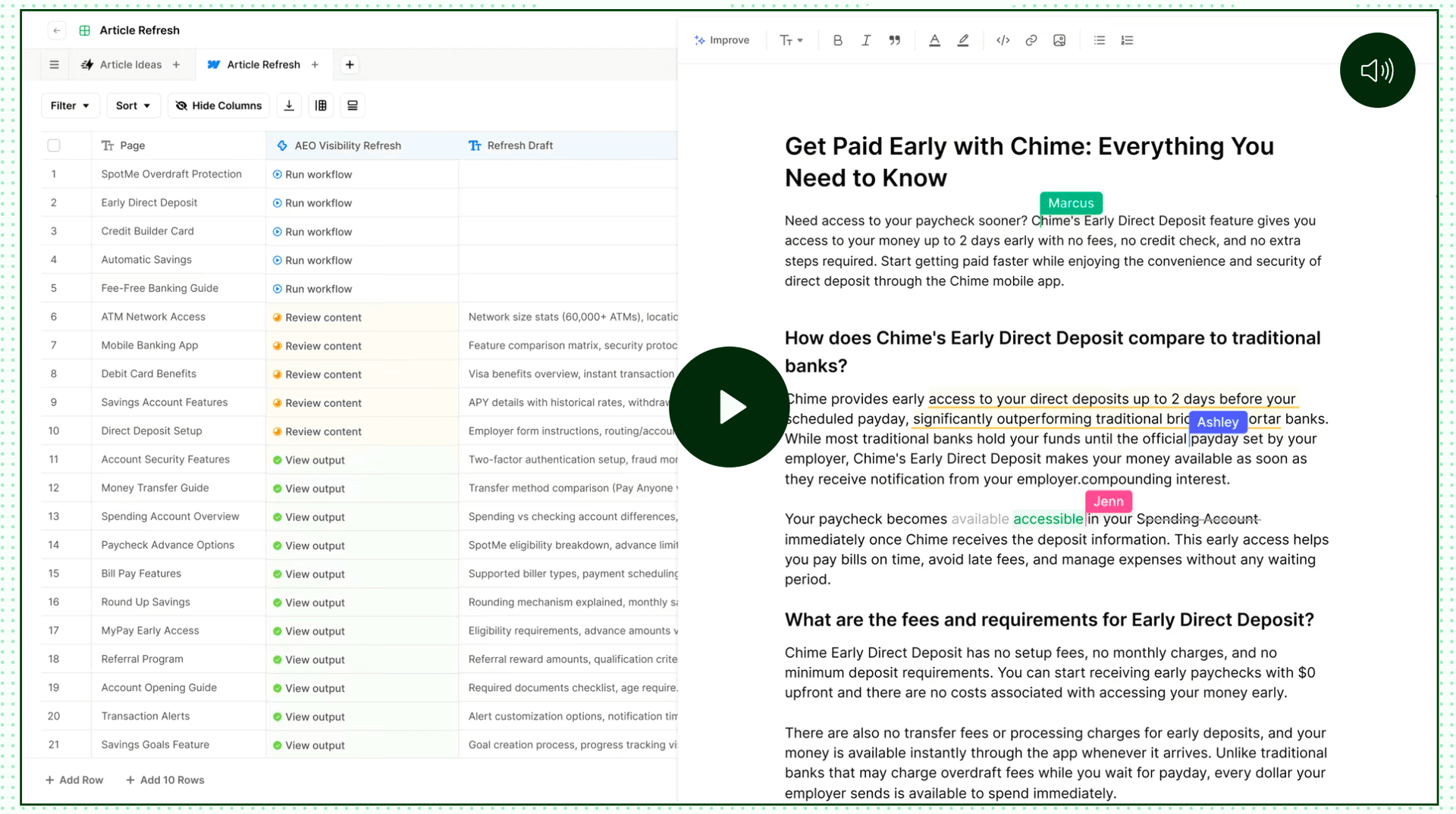Click the Improve AI button
Viewport: 1456px width, 814px height.
[x=722, y=40]
